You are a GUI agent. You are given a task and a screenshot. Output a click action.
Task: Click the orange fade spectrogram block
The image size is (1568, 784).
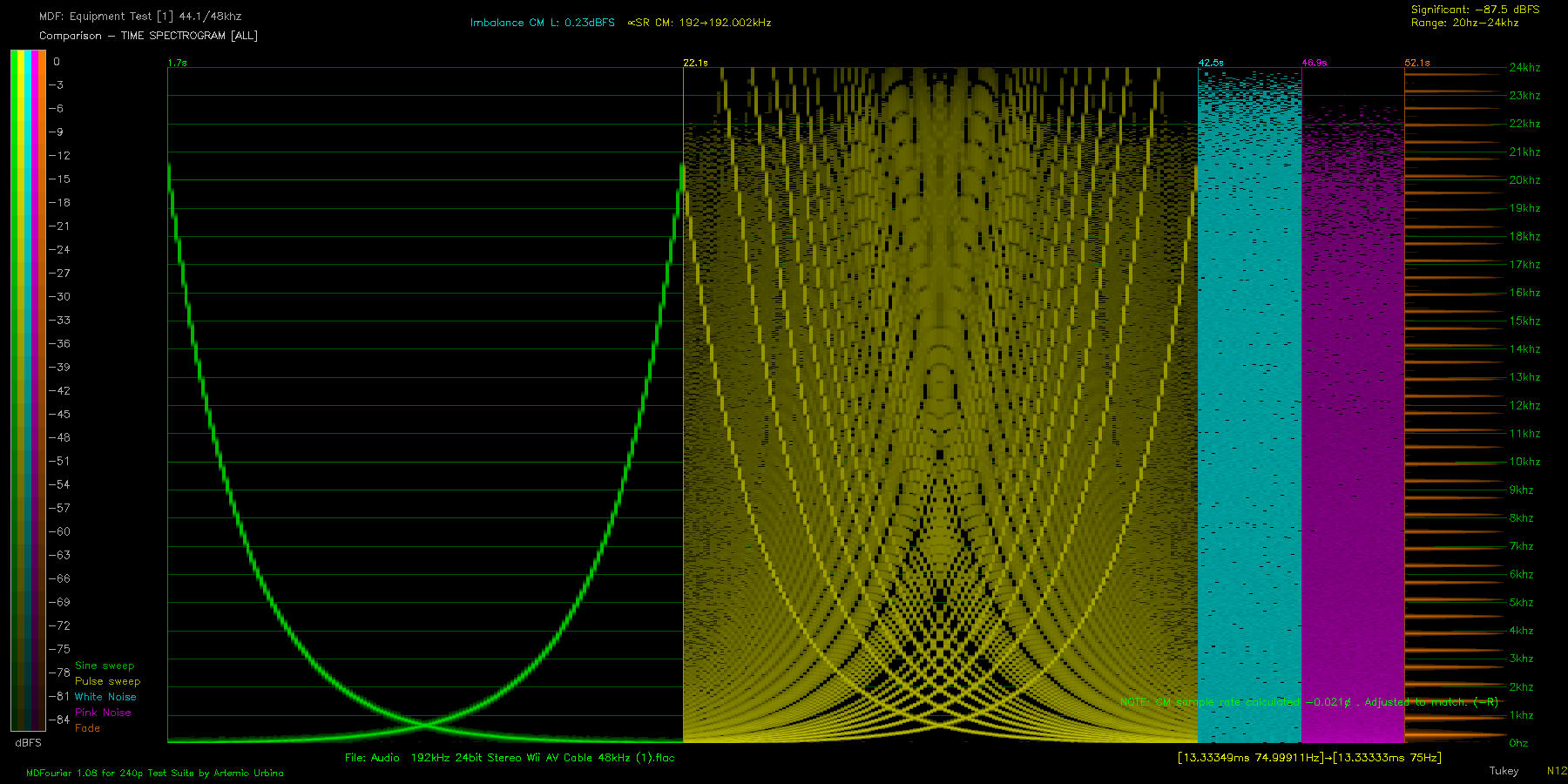[x=1455, y=405]
